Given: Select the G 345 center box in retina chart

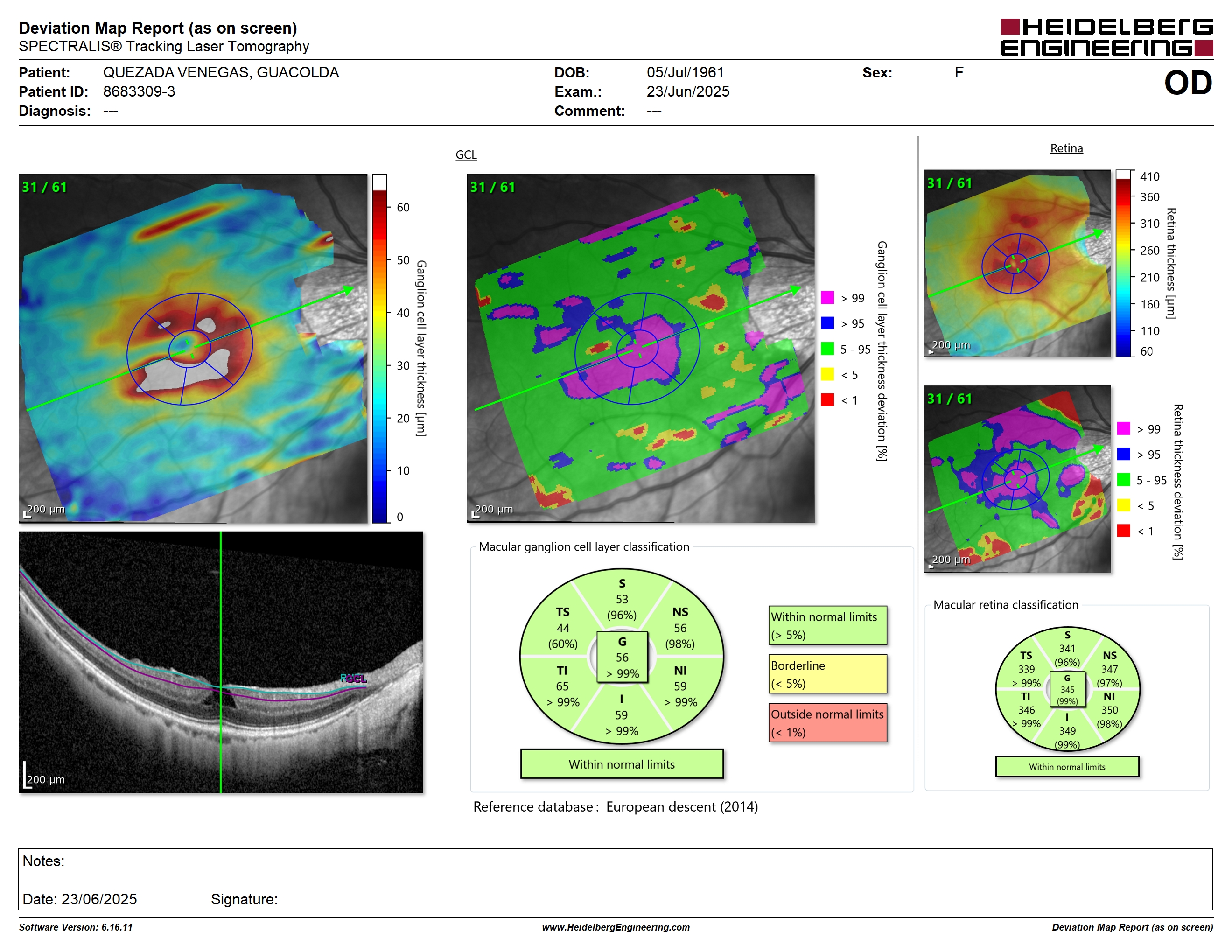Looking at the screenshot, I should coord(1067,689).
